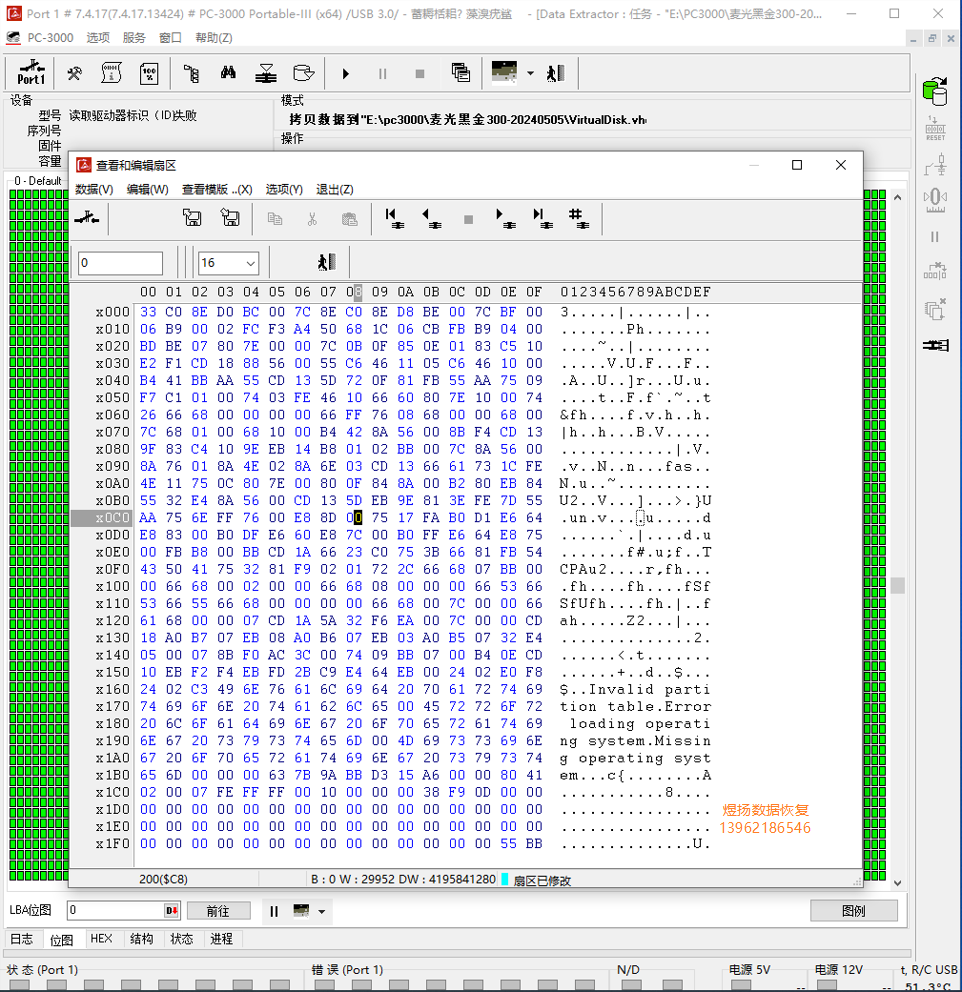The image size is (962, 992).
Task: Click the LBA field red marker button
Action: pos(171,911)
